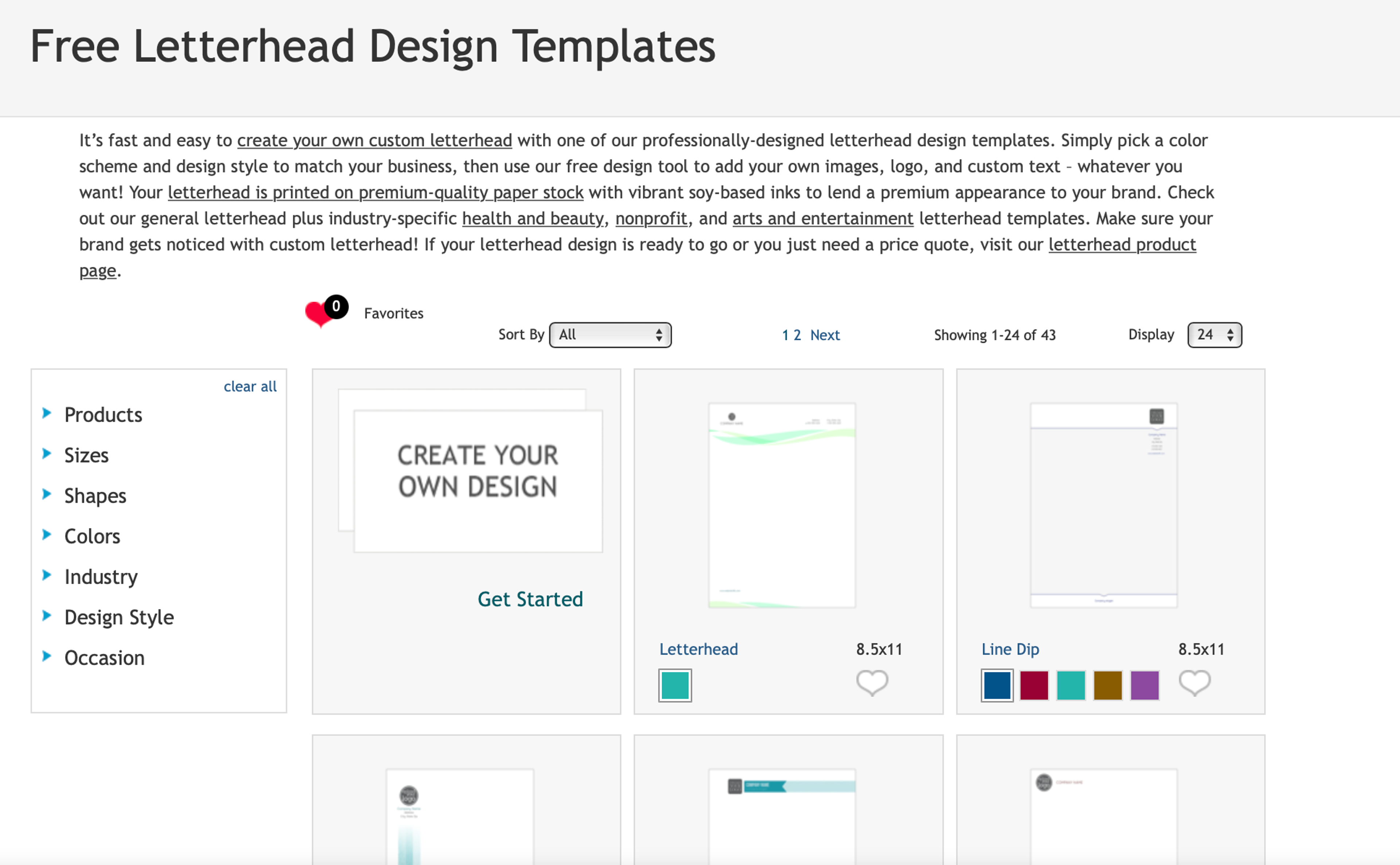
Task: Open the Sort By dropdown
Action: pyautogui.click(x=610, y=335)
